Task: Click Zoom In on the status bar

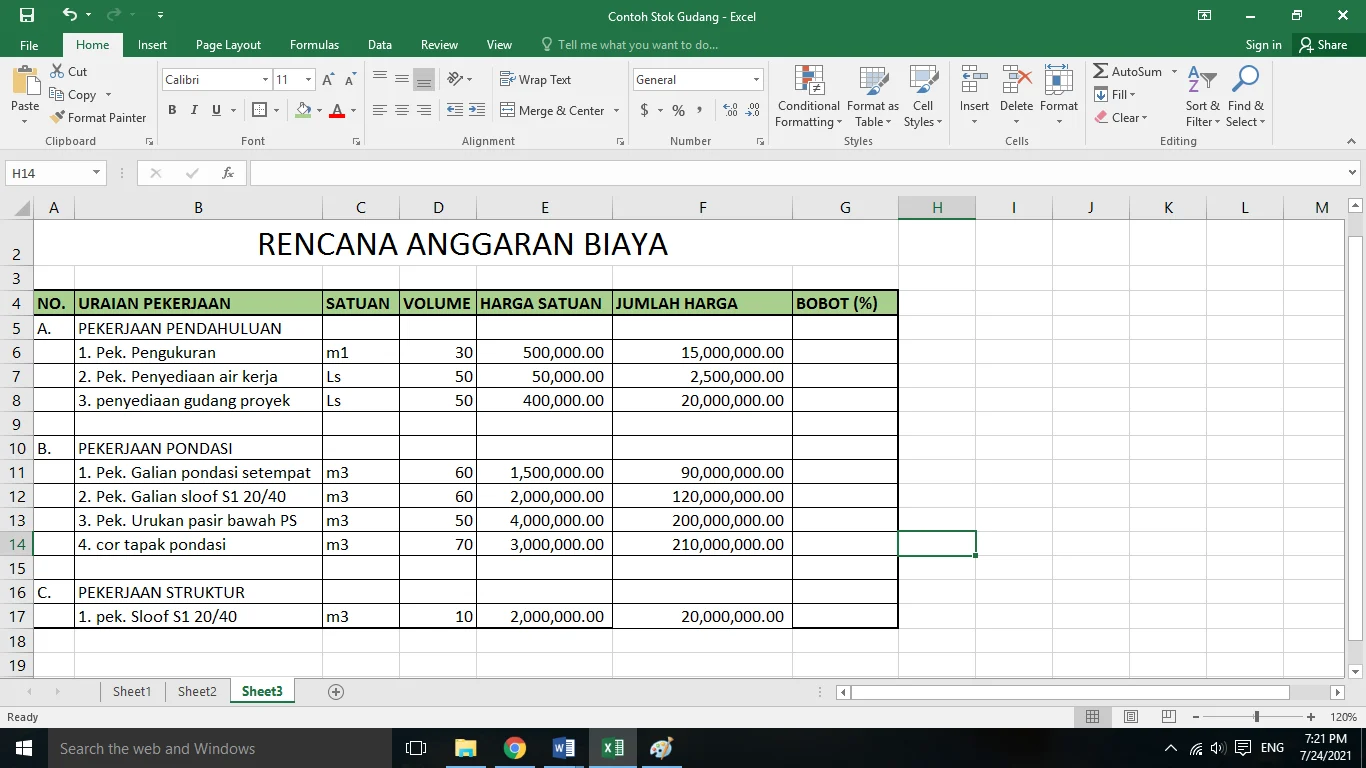Action: (x=1310, y=717)
